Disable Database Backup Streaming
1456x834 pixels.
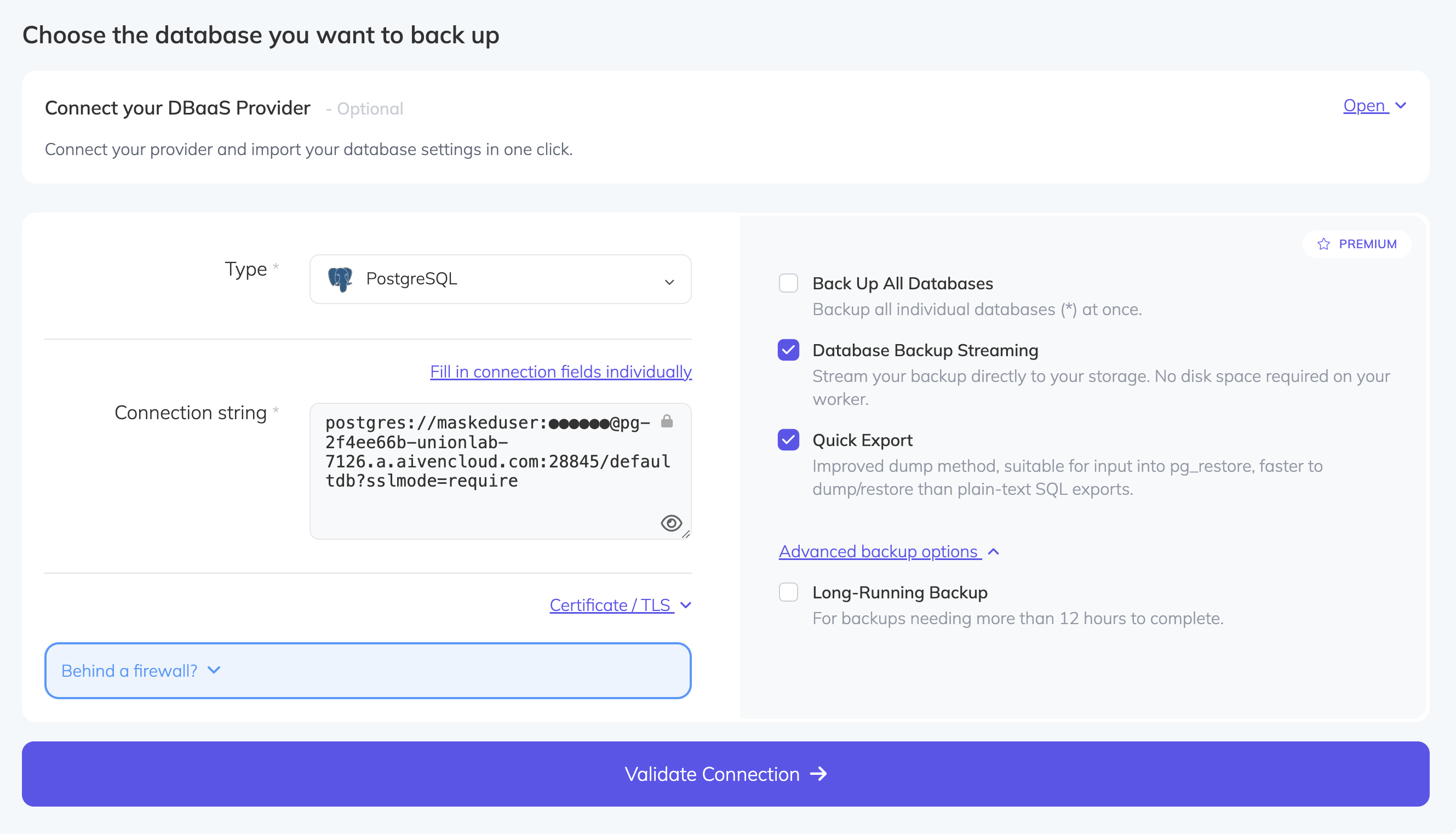pyautogui.click(x=788, y=350)
